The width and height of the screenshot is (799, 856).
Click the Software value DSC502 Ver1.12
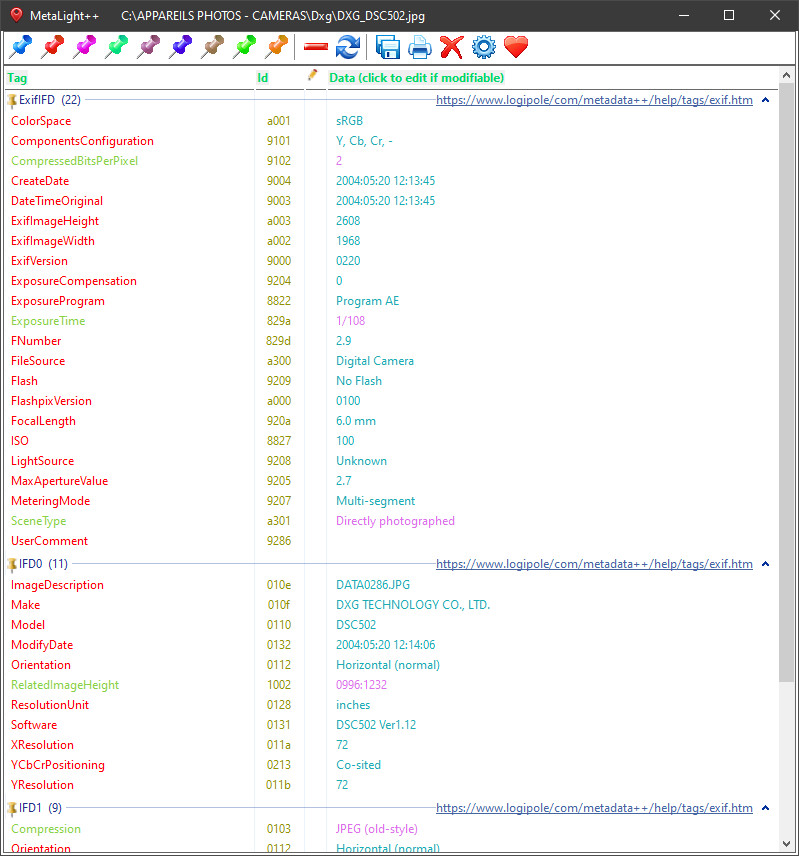click(x=376, y=725)
